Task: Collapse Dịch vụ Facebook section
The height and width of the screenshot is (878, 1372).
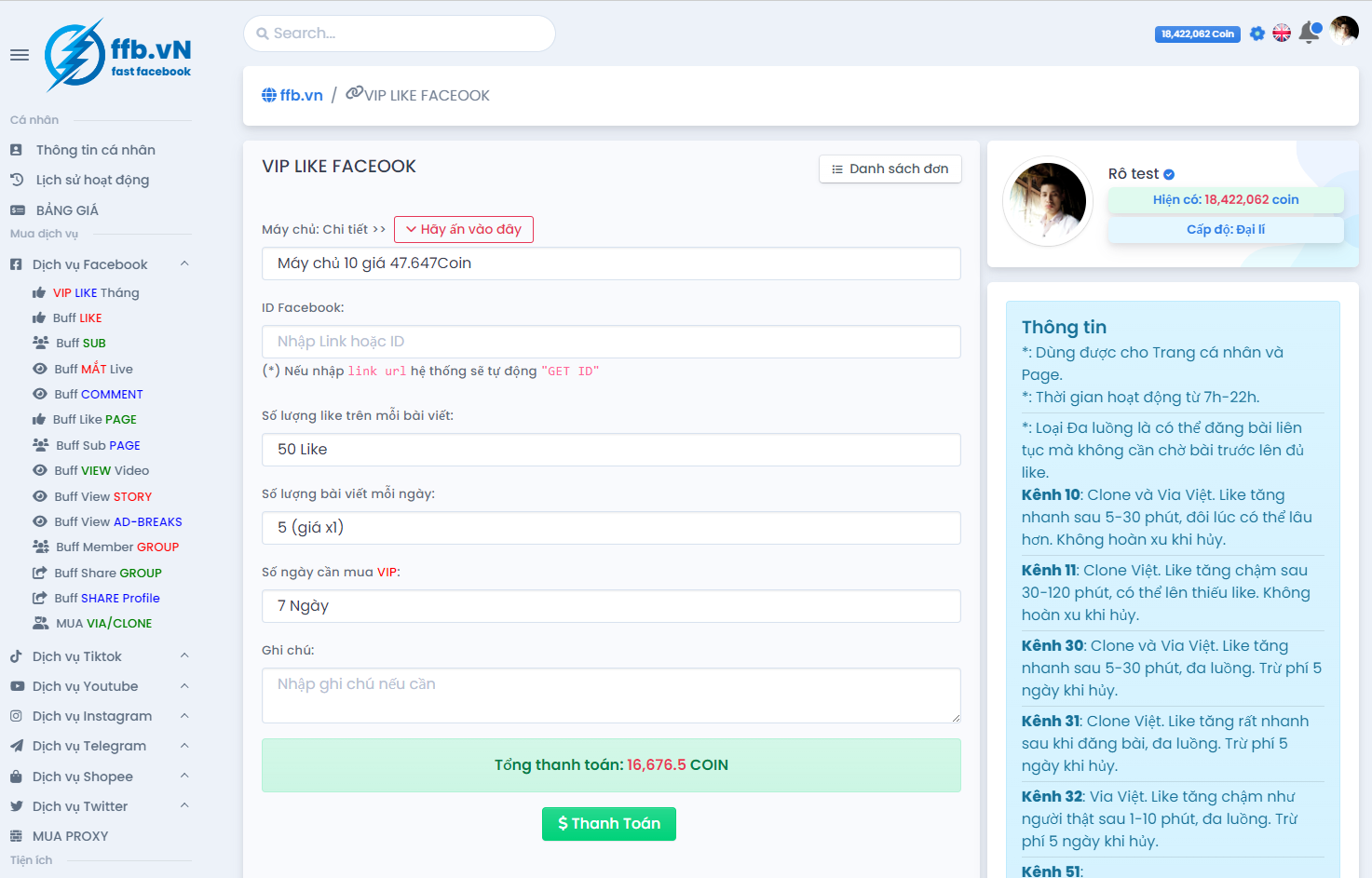Action: pyautogui.click(x=101, y=264)
